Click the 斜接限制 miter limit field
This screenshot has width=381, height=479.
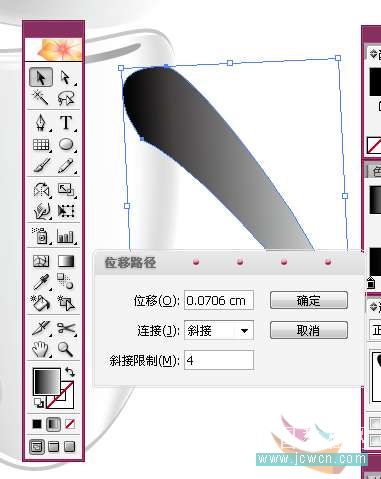pos(219,360)
